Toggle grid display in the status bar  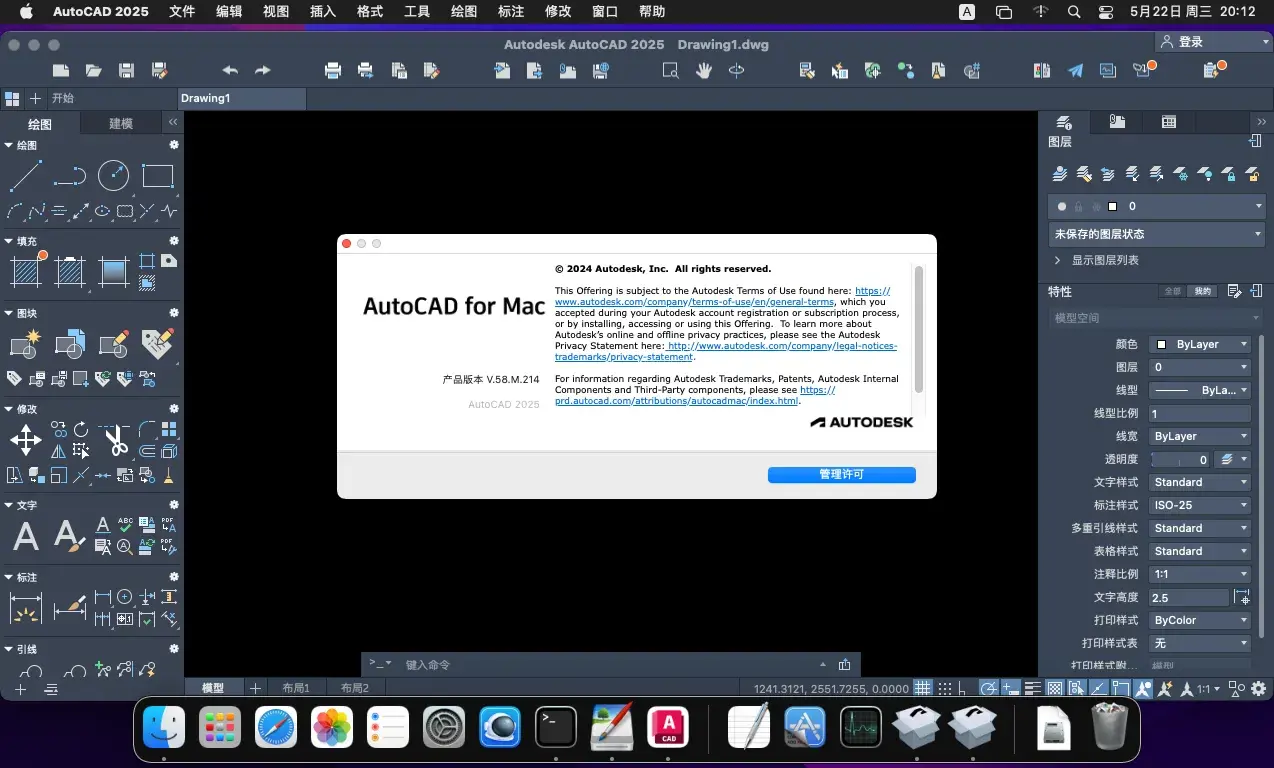[x=923, y=689]
